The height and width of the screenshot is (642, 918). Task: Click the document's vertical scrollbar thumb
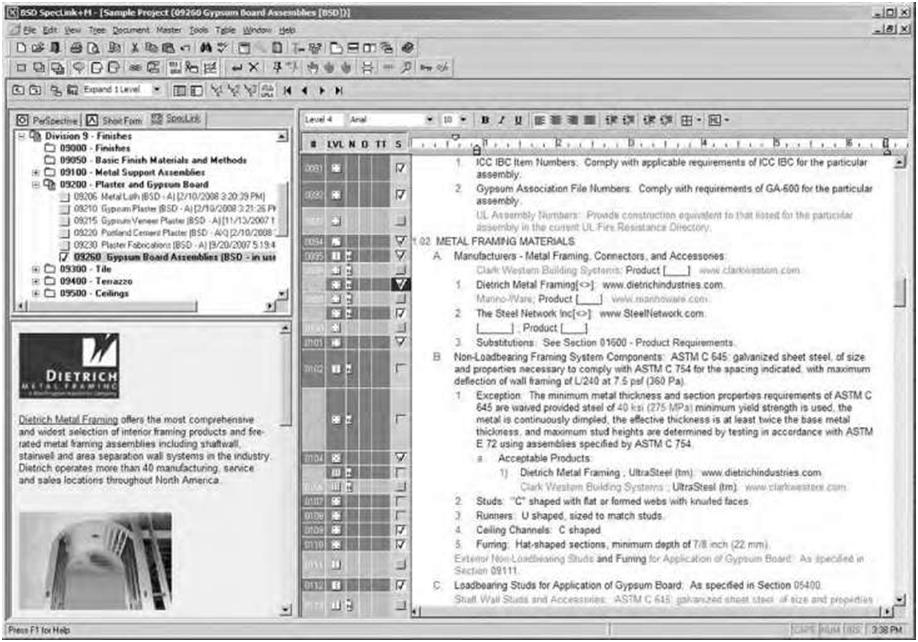point(900,293)
